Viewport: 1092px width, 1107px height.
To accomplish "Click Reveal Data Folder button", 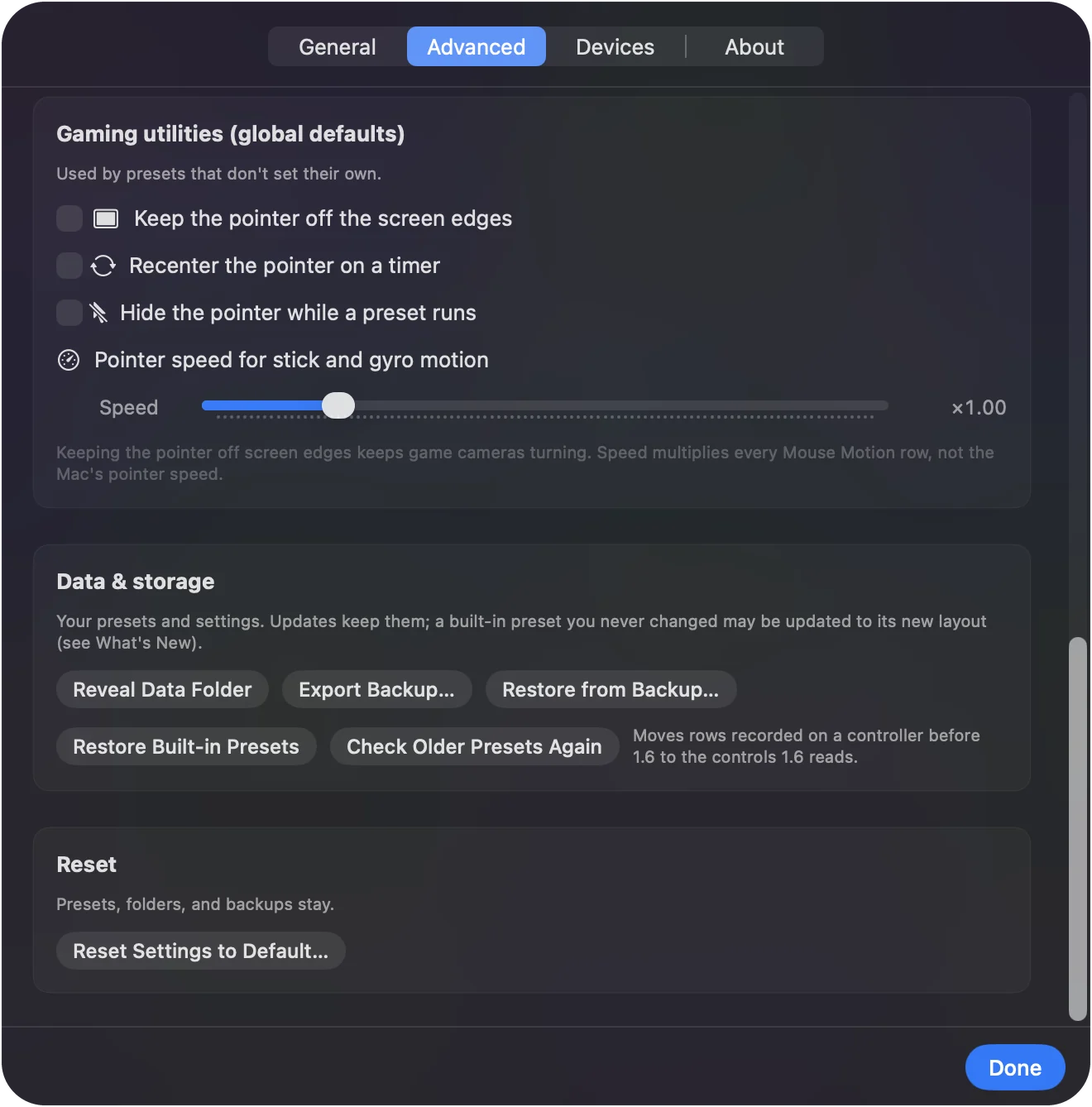I will 162,689.
